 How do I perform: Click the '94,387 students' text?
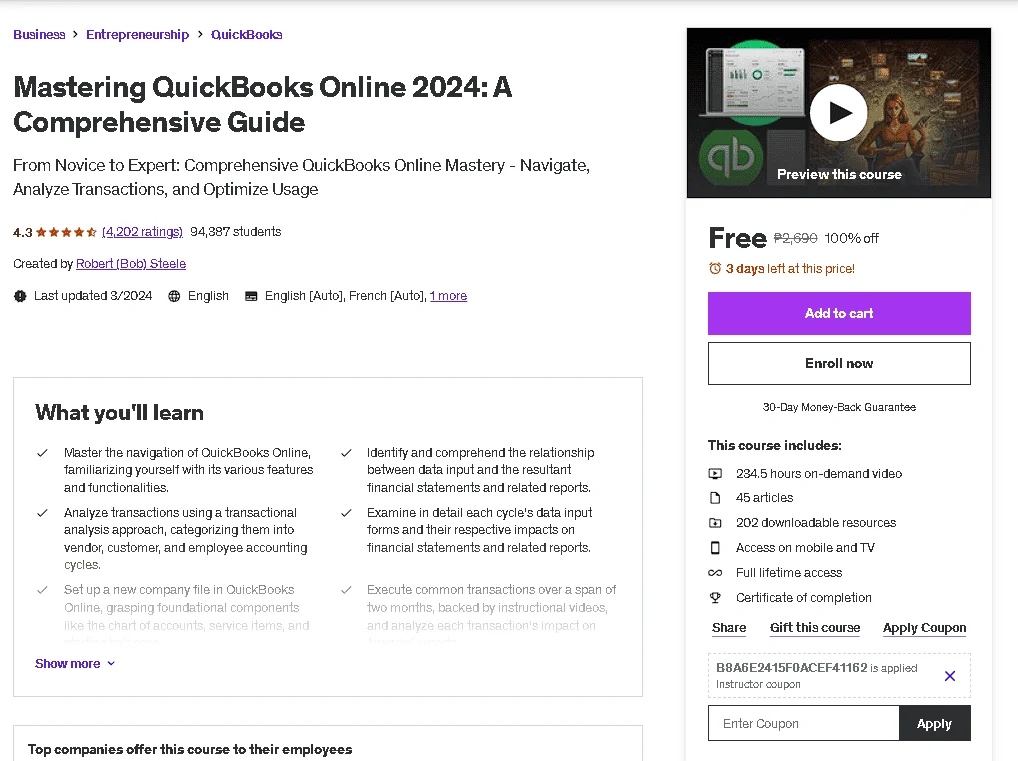(236, 232)
